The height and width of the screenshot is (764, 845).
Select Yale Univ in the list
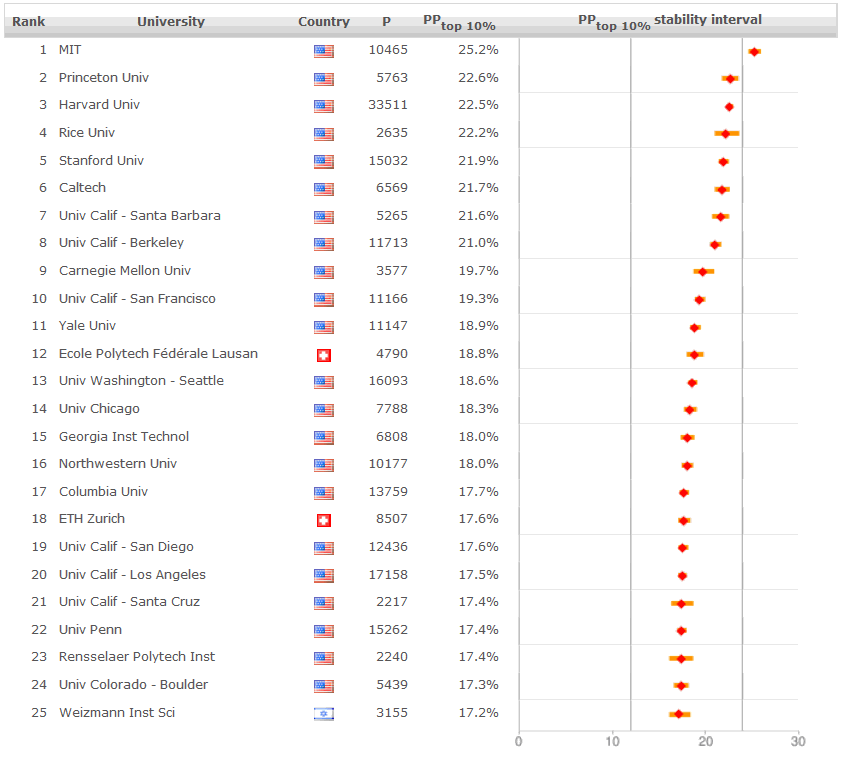[x=87, y=325]
